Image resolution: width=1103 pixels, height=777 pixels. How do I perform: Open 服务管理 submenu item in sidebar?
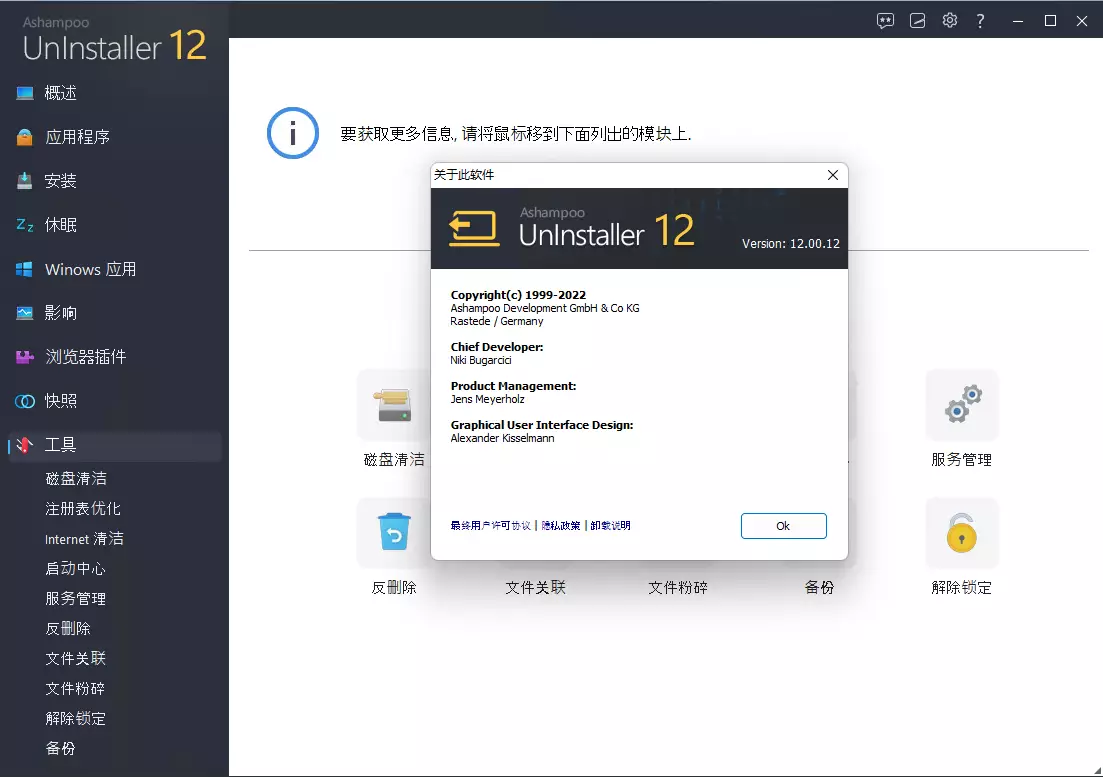coord(75,598)
